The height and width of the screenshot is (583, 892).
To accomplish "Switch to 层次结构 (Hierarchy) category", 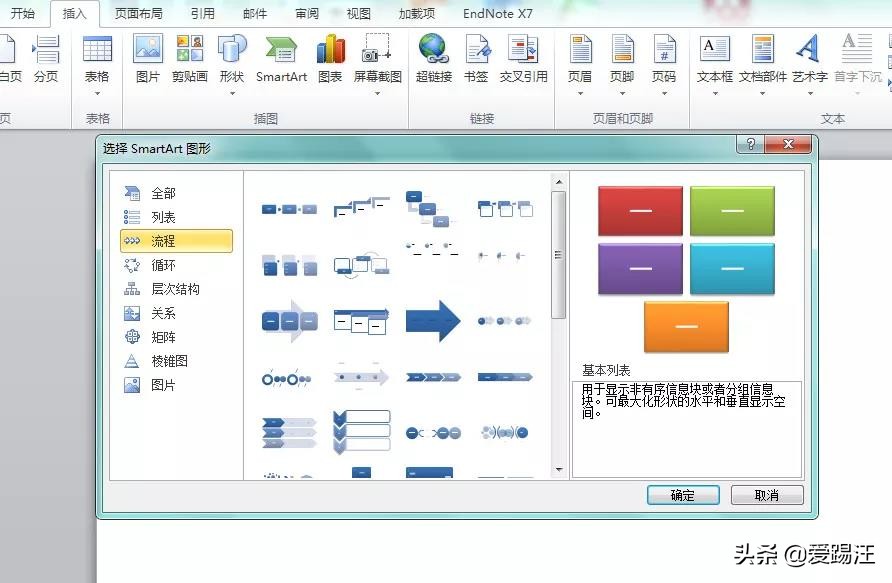I will (172, 289).
